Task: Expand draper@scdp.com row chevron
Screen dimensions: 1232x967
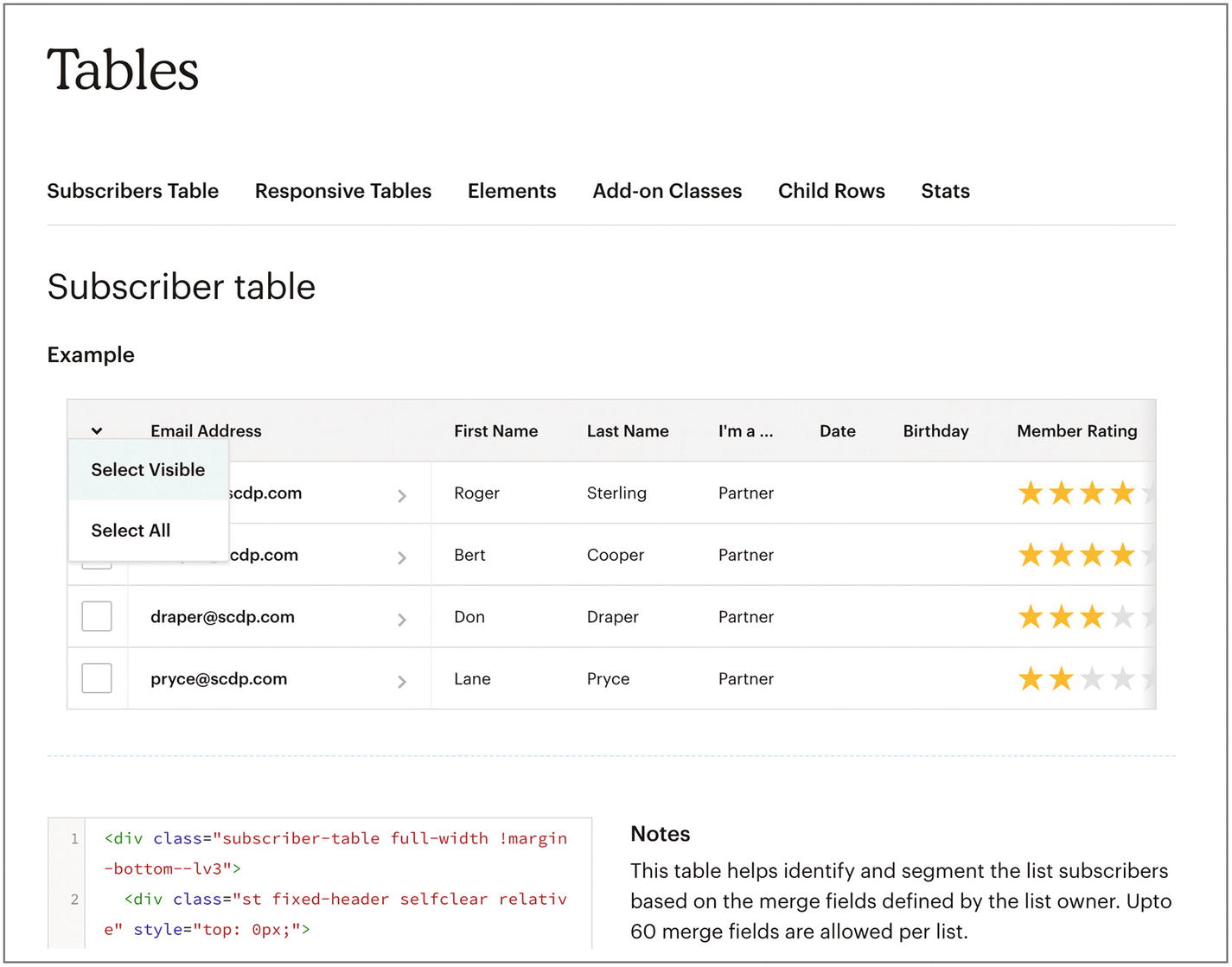Action: [x=401, y=620]
